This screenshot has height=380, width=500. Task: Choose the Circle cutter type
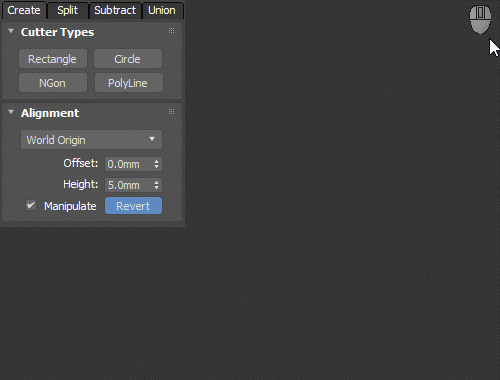pos(128,59)
